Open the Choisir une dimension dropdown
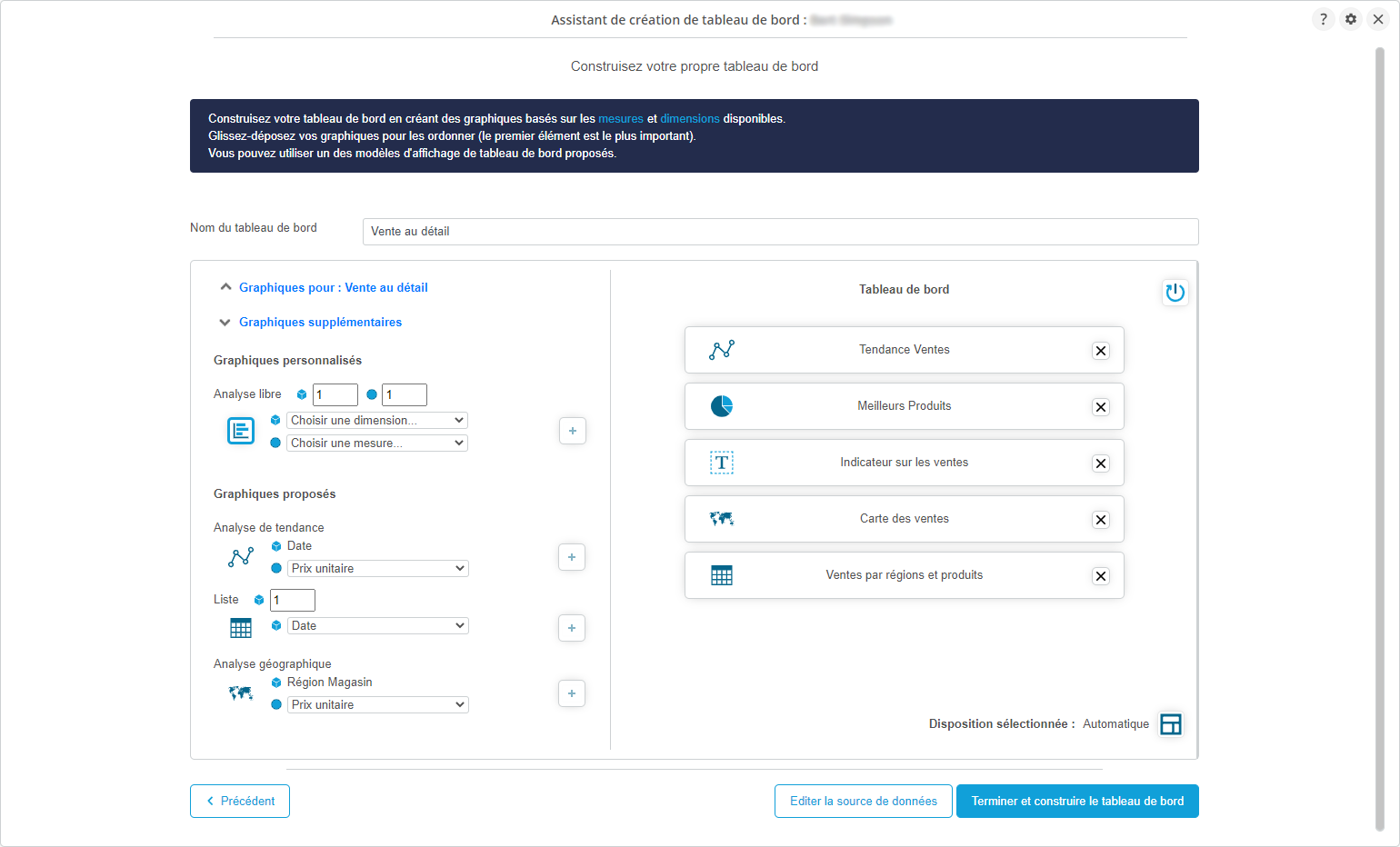The width and height of the screenshot is (1400, 847). pyautogui.click(x=377, y=420)
